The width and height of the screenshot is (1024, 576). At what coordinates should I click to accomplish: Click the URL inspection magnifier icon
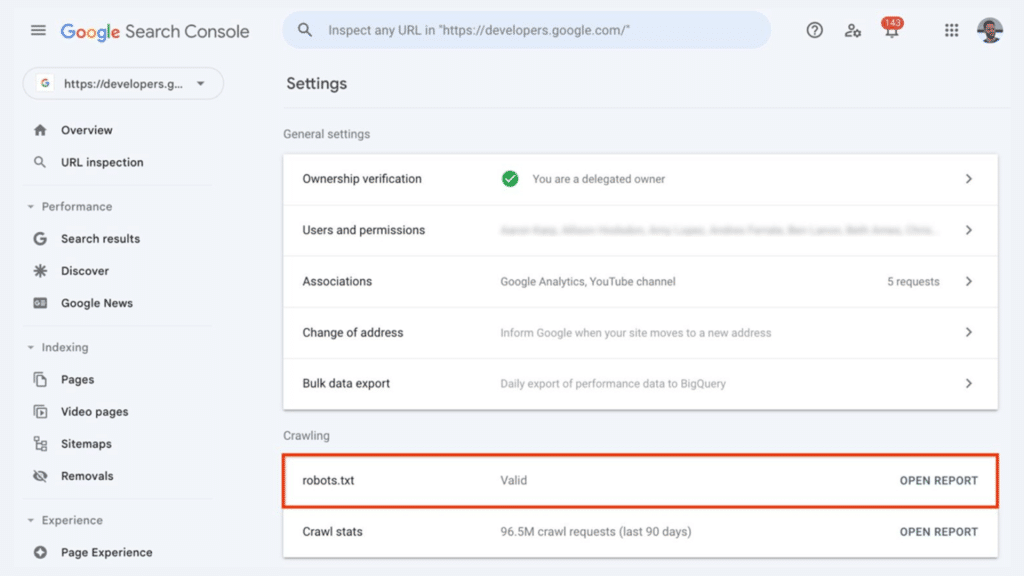coord(40,162)
